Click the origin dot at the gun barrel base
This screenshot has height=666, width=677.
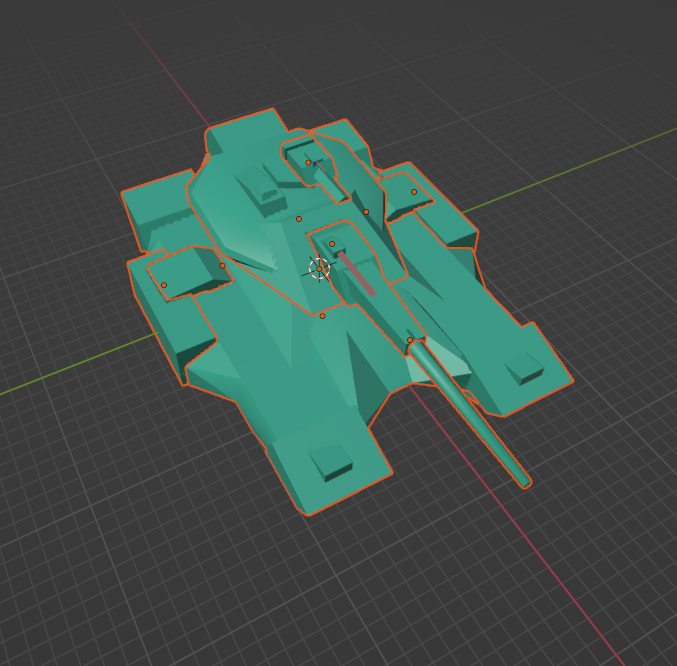click(410, 340)
